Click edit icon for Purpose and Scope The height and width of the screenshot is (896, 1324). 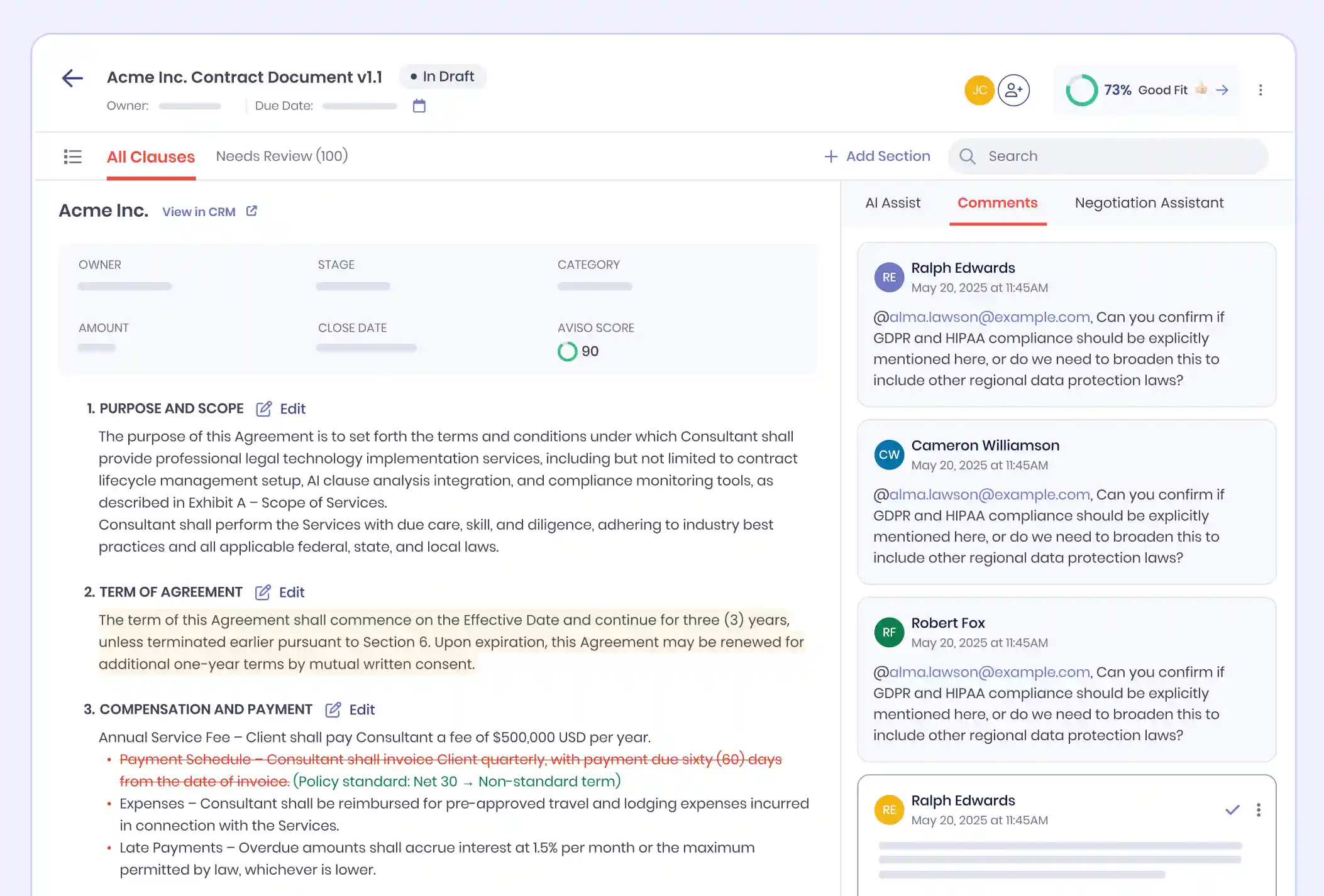click(x=264, y=409)
